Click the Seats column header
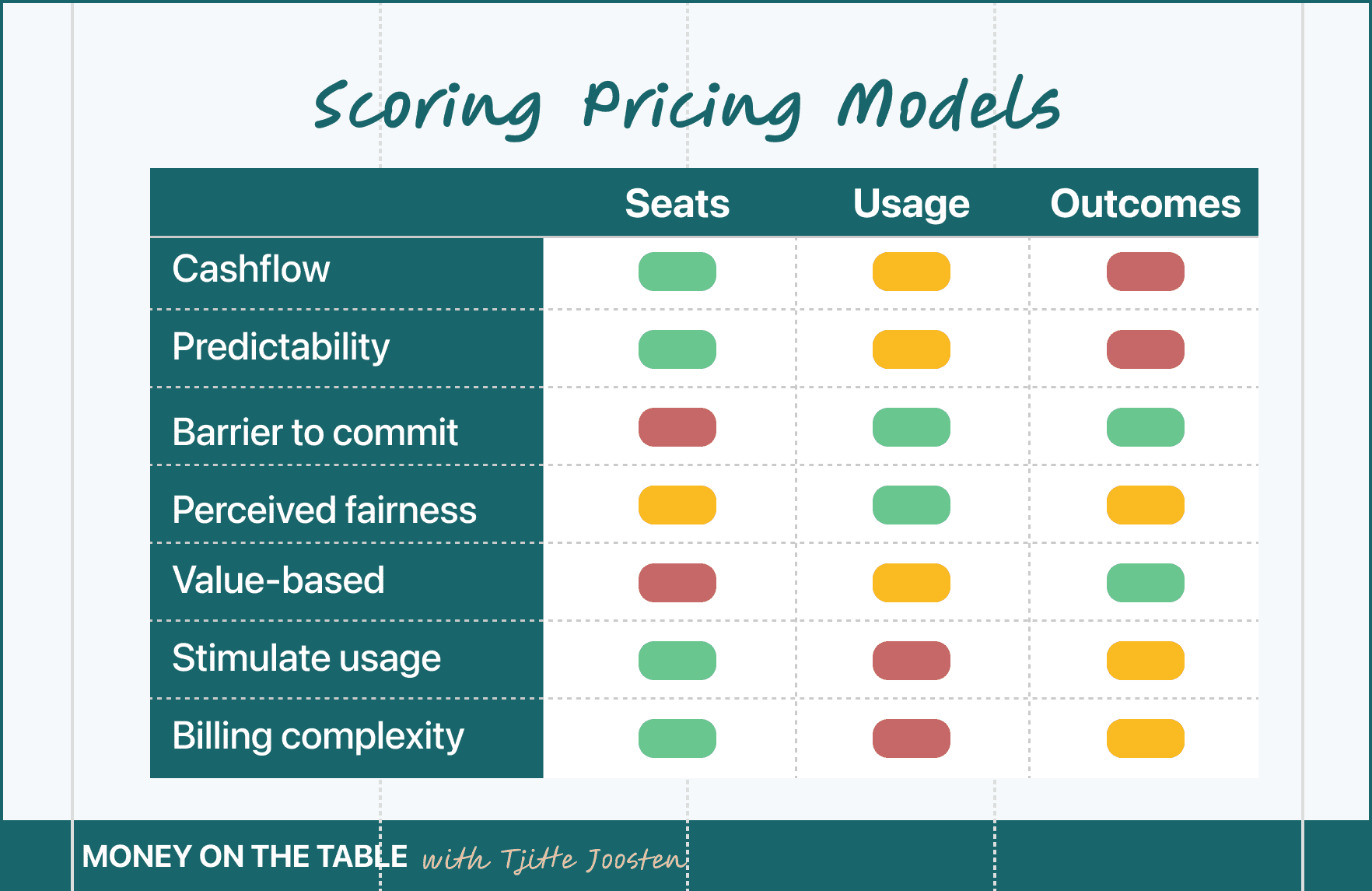Screen dimensions: 1372x891 (x=677, y=204)
